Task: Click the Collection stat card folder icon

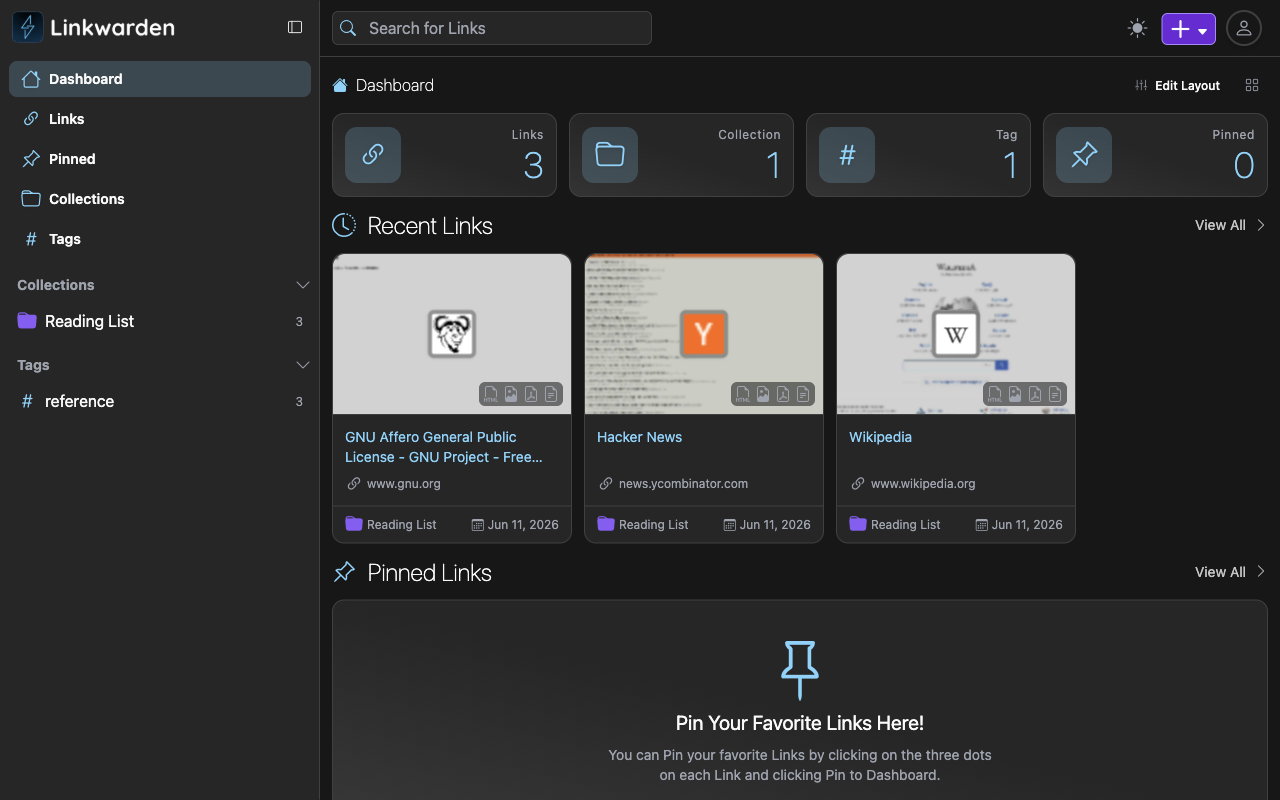Action: click(x=610, y=155)
